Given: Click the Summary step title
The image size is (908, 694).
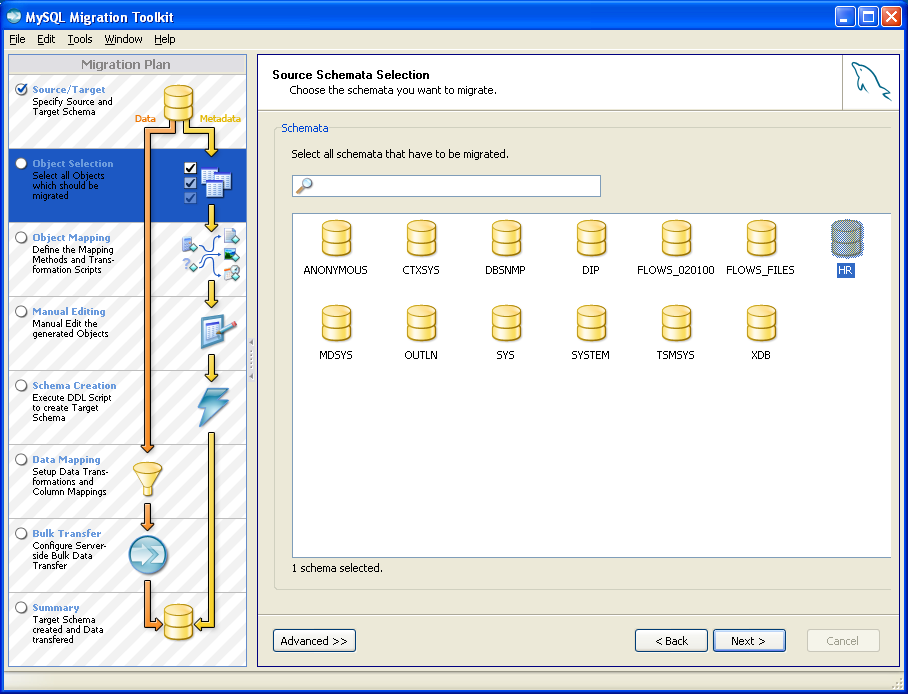Looking at the screenshot, I should [x=56, y=608].
